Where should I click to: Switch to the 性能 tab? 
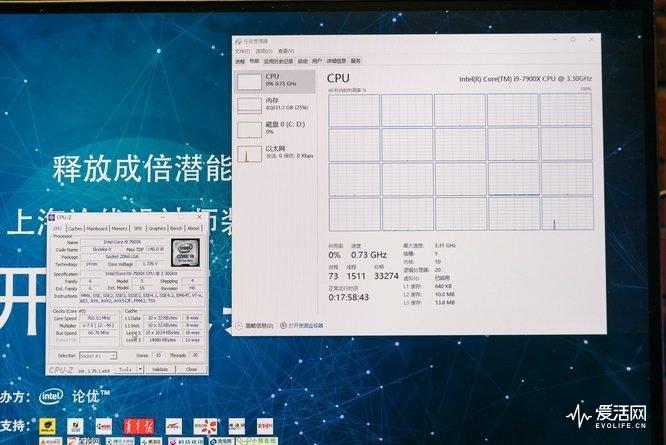click(x=254, y=61)
